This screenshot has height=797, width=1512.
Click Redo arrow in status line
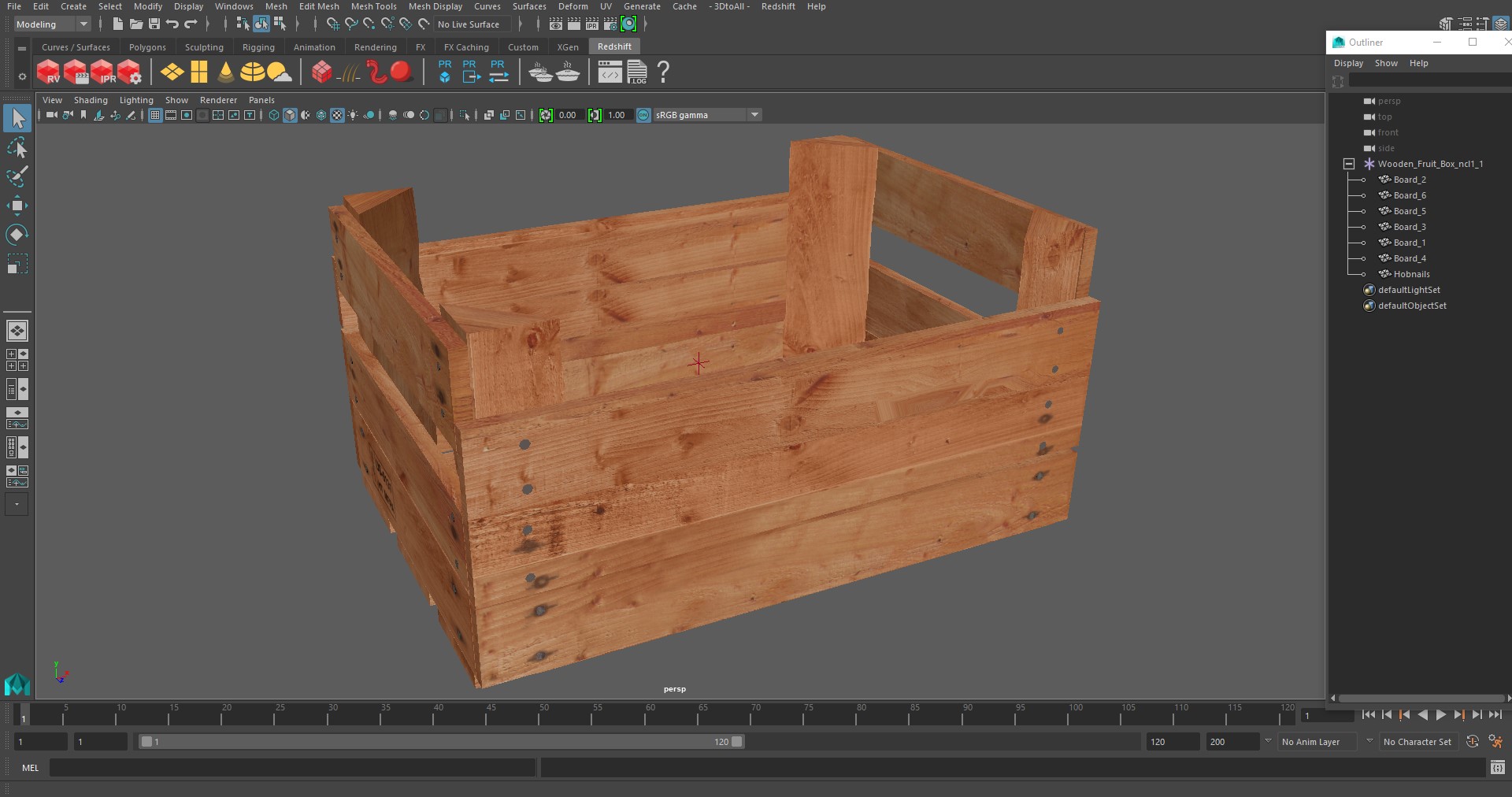pyautogui.click(x=191, y=24)
